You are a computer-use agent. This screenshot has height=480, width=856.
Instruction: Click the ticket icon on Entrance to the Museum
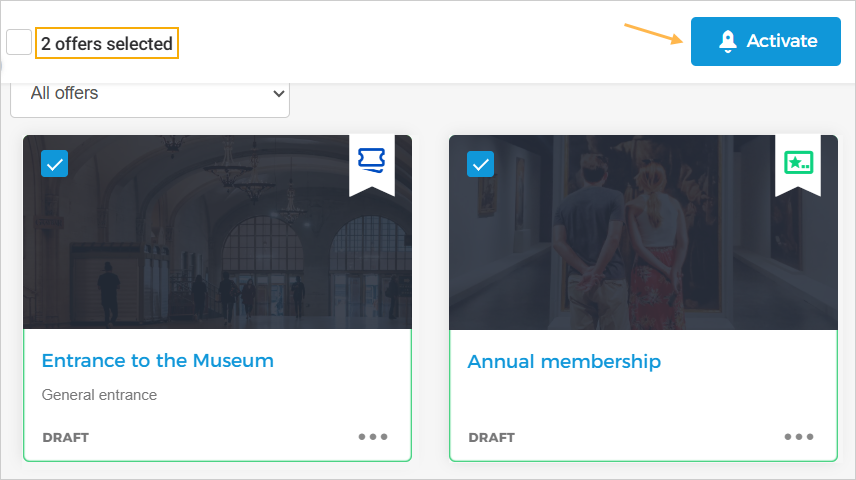click(371, 160)
